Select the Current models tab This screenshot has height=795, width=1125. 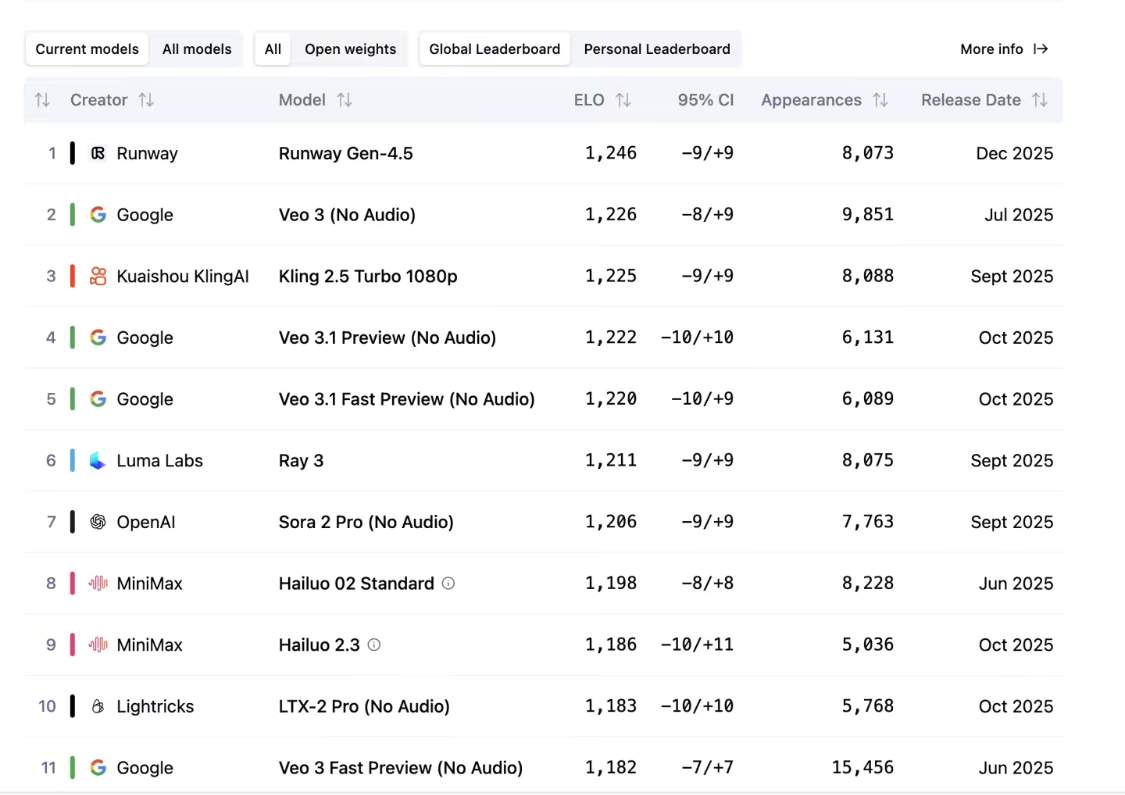coord(87,49)
